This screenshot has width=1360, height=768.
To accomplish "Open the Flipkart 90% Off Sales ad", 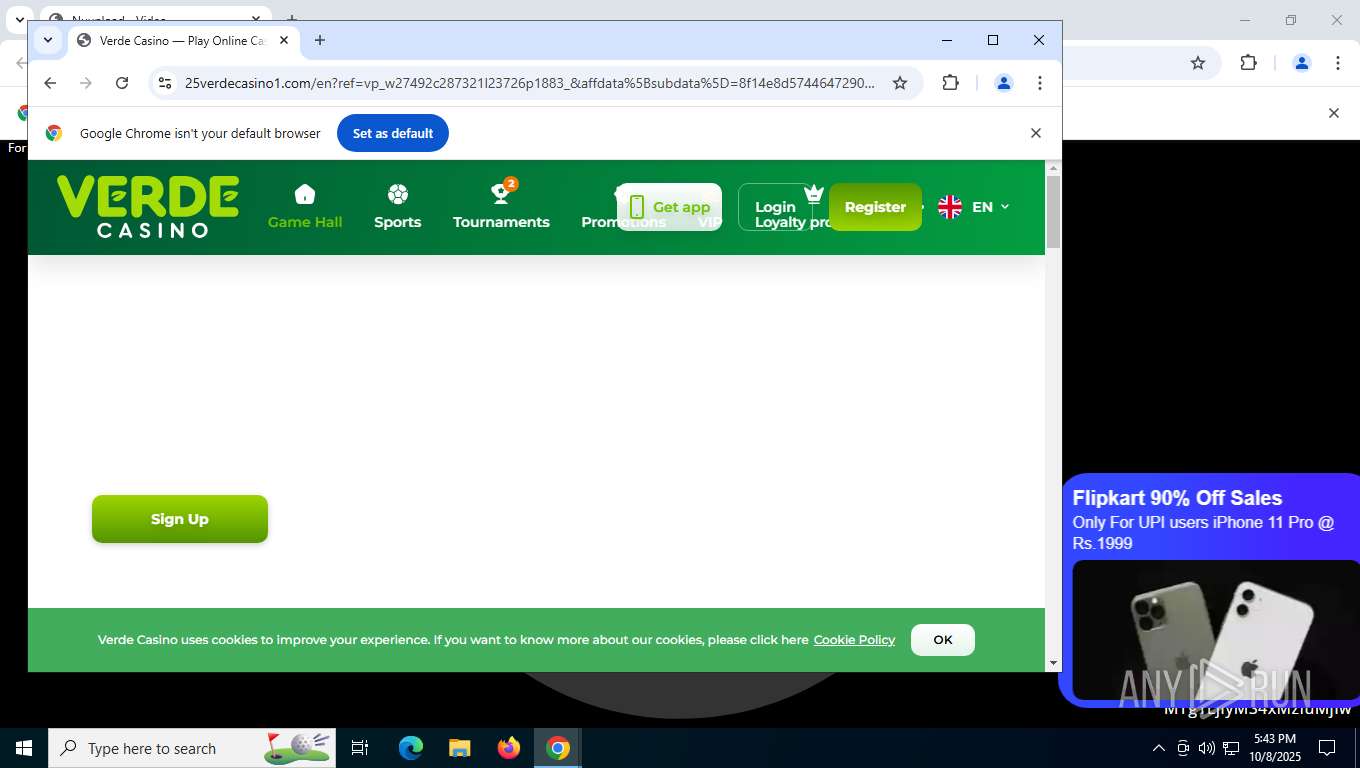I will coord(1210,590).
